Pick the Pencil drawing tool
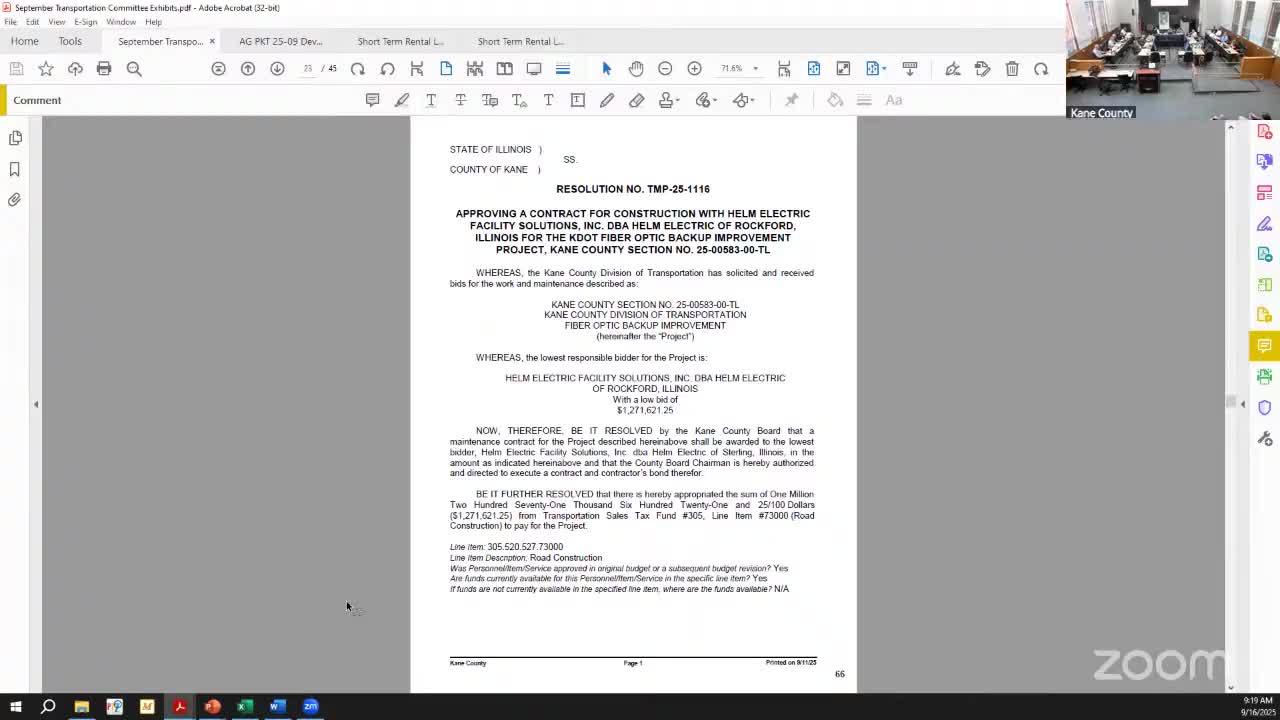 pos(607,100)
